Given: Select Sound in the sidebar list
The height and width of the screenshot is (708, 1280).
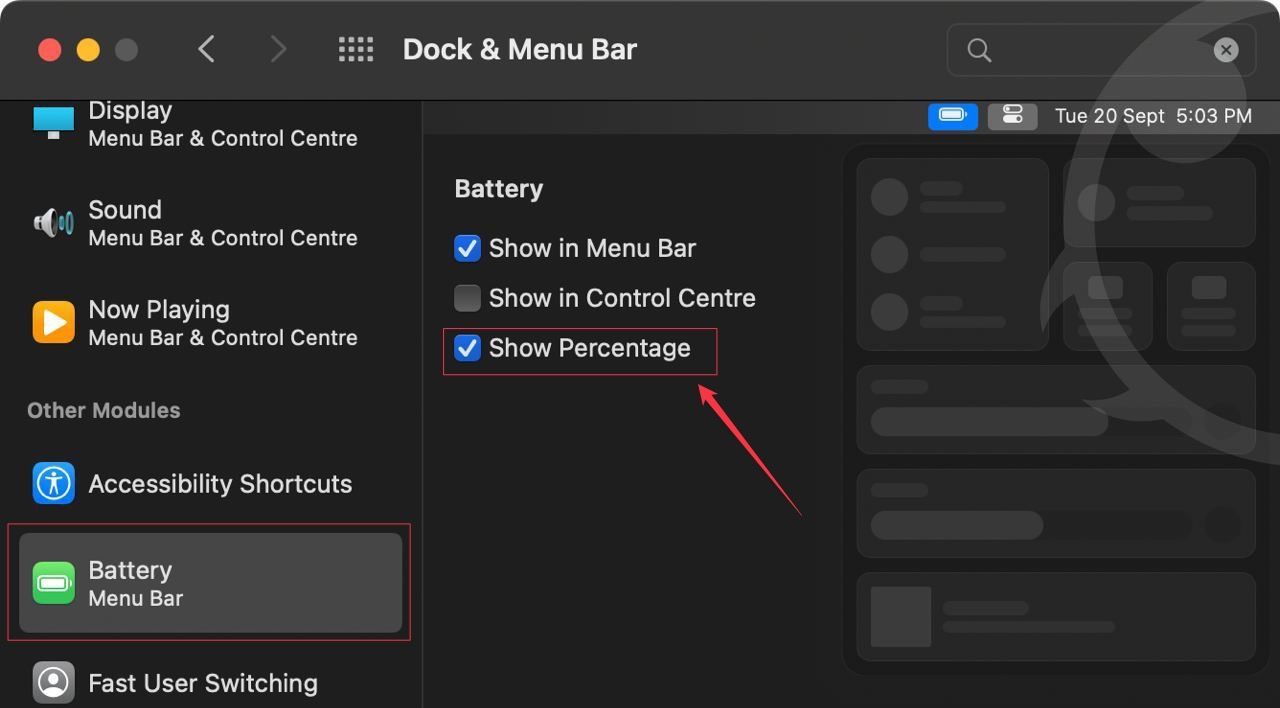Looking at the screenshot, I should (222, 223).
